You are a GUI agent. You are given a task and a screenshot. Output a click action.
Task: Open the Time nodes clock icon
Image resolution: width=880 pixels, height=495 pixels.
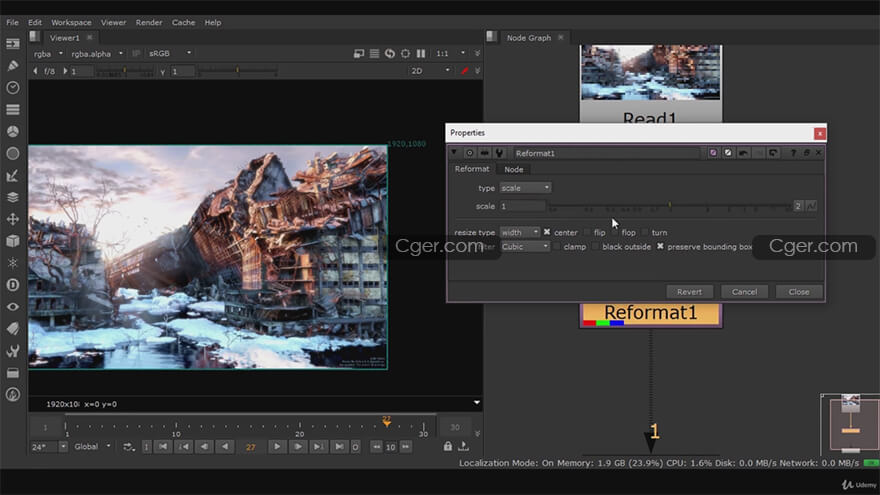click(12, 88)
